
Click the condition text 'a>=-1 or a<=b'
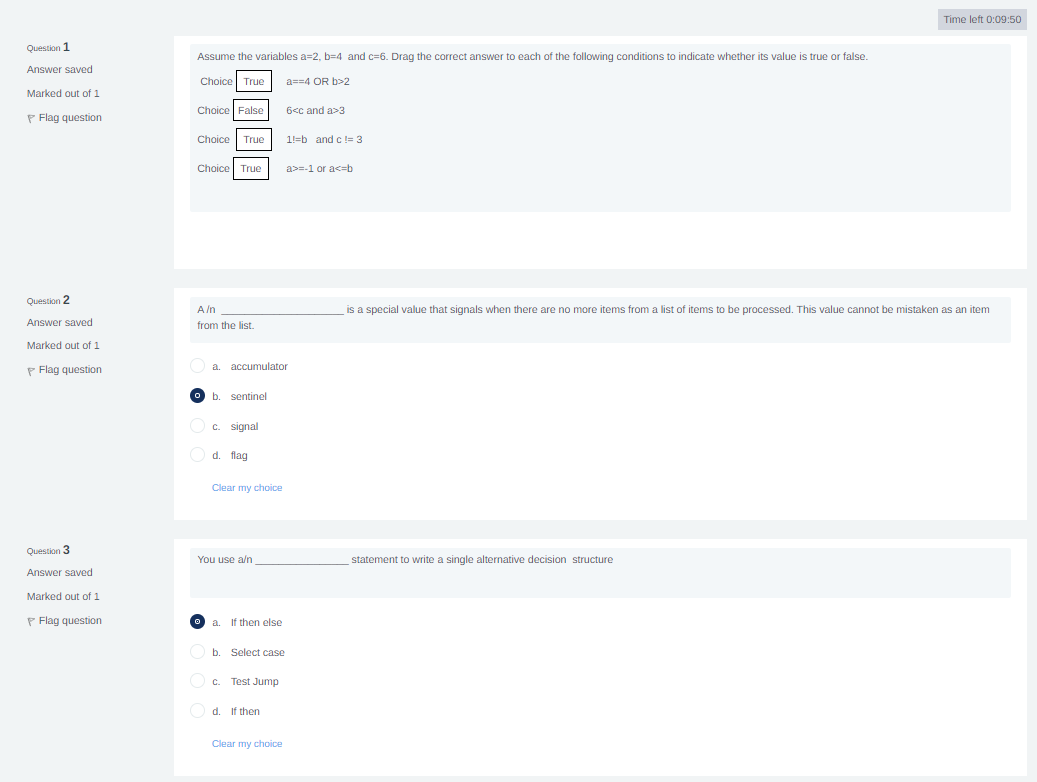tap(319, 169)
